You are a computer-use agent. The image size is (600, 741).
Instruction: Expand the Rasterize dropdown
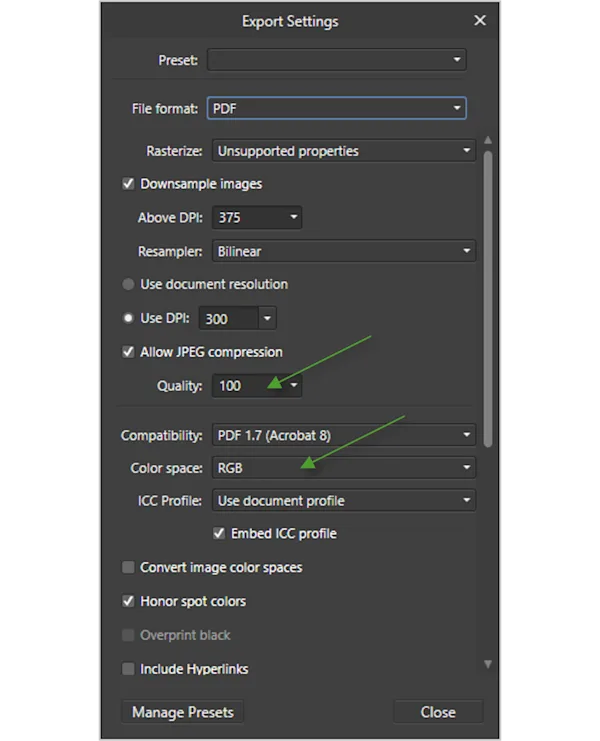pos(343,151)
